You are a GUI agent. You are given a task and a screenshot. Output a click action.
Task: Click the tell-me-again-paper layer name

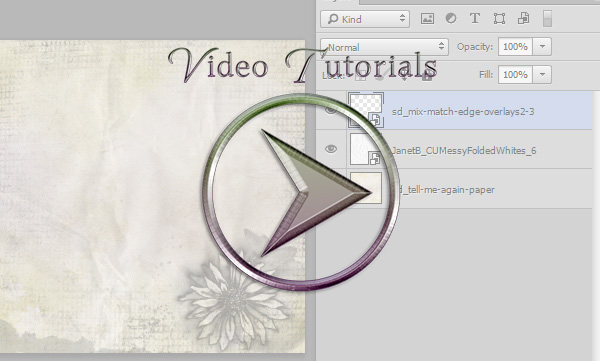pyautogui.click(x=447, y=190)
